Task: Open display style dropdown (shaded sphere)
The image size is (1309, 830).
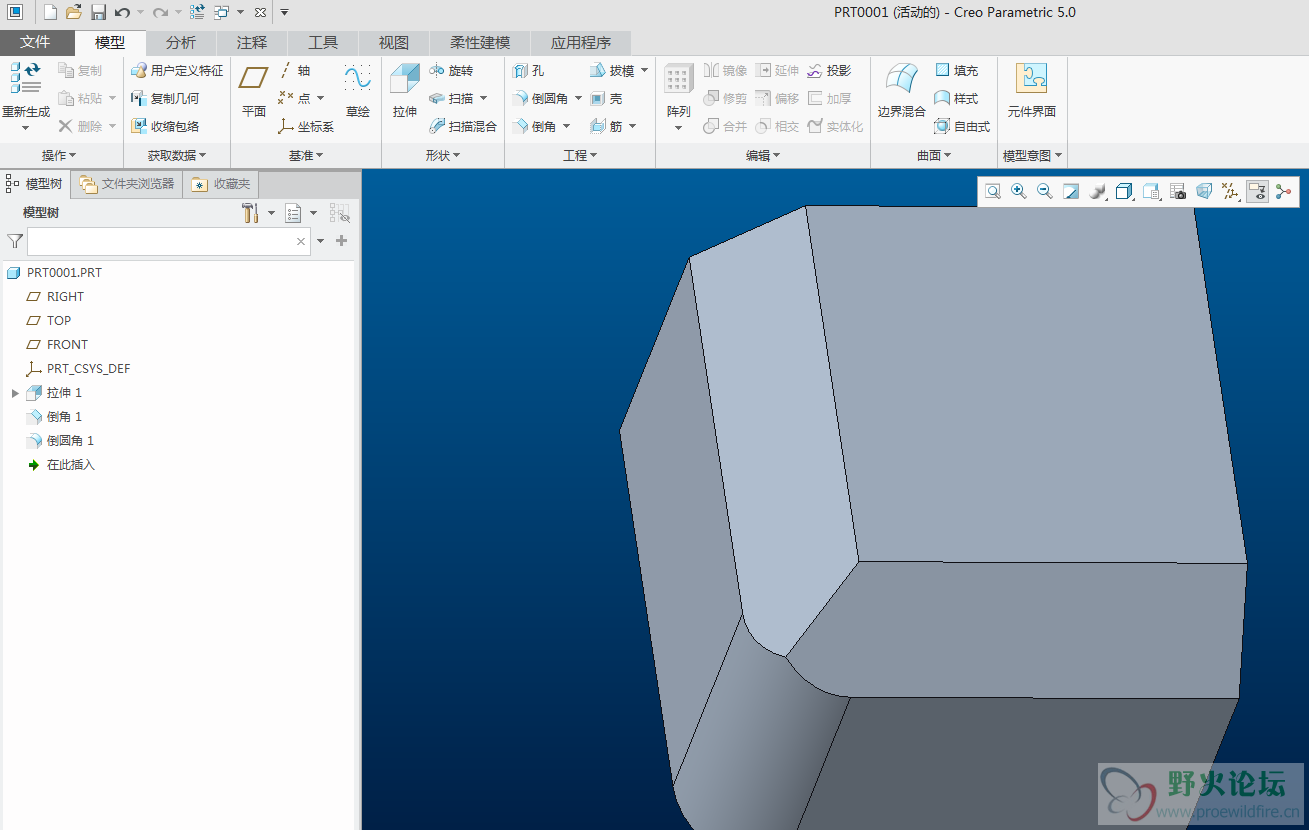Action: tap(1098, 191)
